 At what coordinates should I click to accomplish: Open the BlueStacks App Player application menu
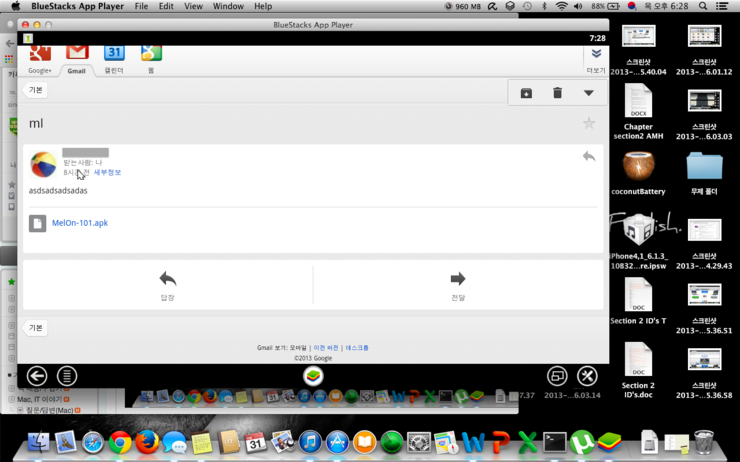(77, 6)
